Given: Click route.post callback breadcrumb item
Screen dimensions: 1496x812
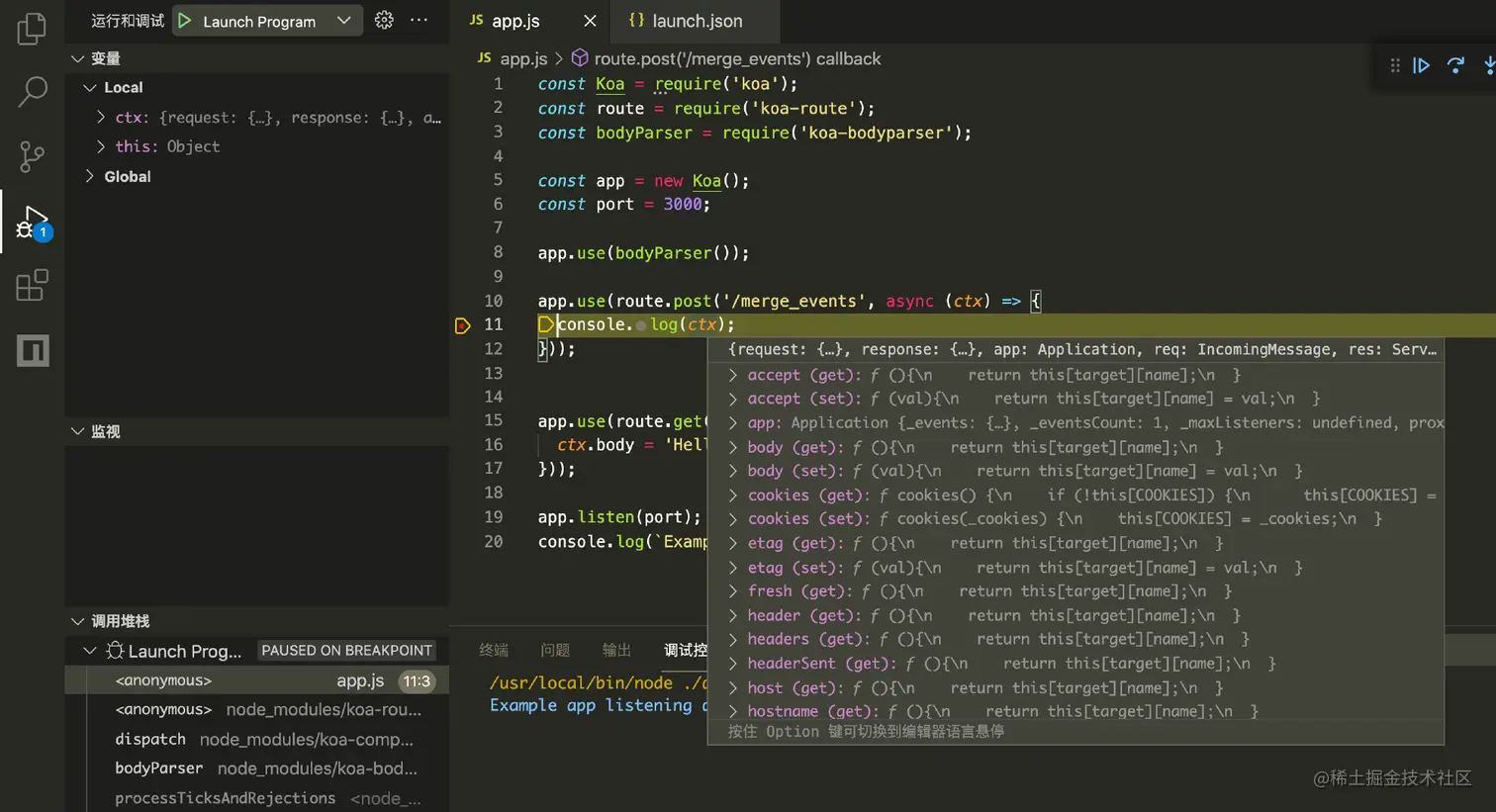Looking at the screenshot, I should click(737, 58).
